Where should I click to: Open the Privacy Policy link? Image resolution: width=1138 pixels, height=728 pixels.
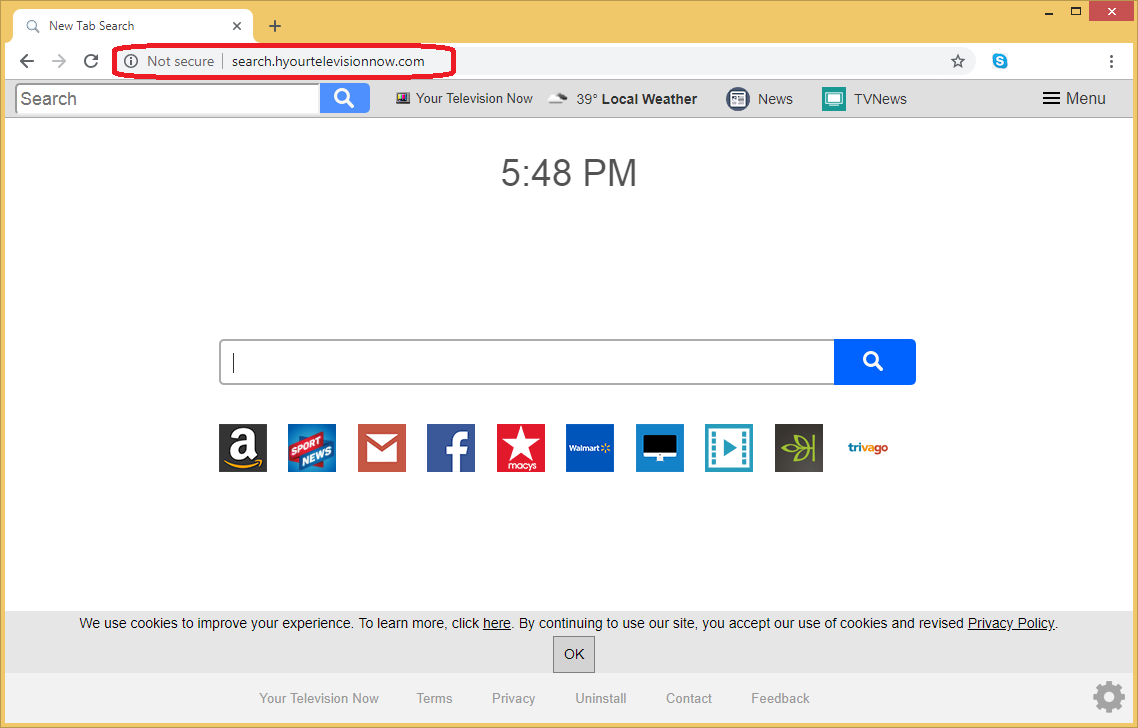click(x=1010, y=623)
